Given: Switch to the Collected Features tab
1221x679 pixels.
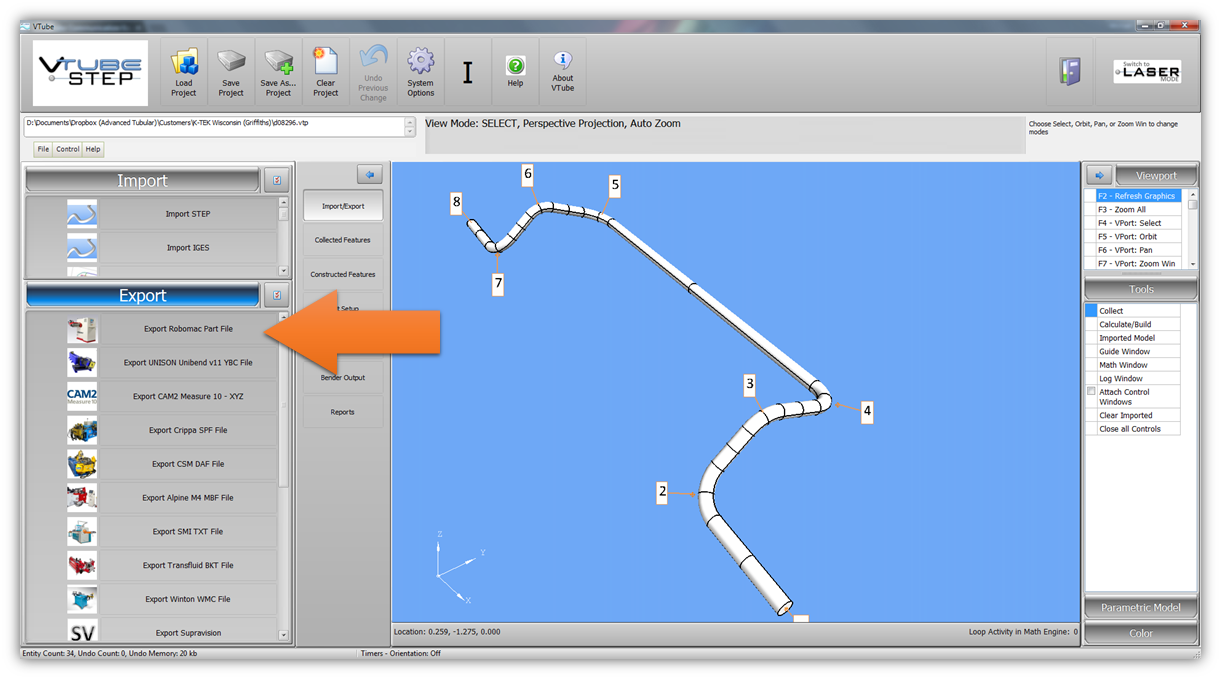Looking at the screenshot, I should click(342, 240).
